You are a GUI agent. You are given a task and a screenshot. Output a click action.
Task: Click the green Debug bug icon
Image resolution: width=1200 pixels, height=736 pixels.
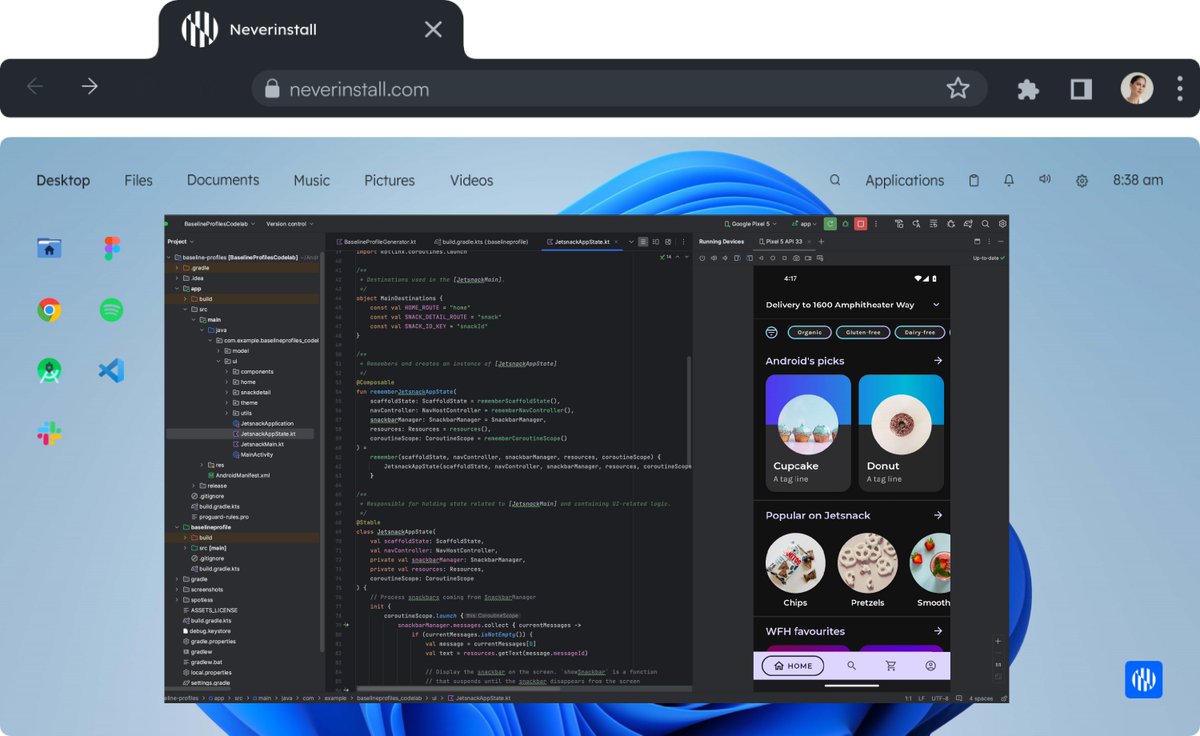pos(845,224)
